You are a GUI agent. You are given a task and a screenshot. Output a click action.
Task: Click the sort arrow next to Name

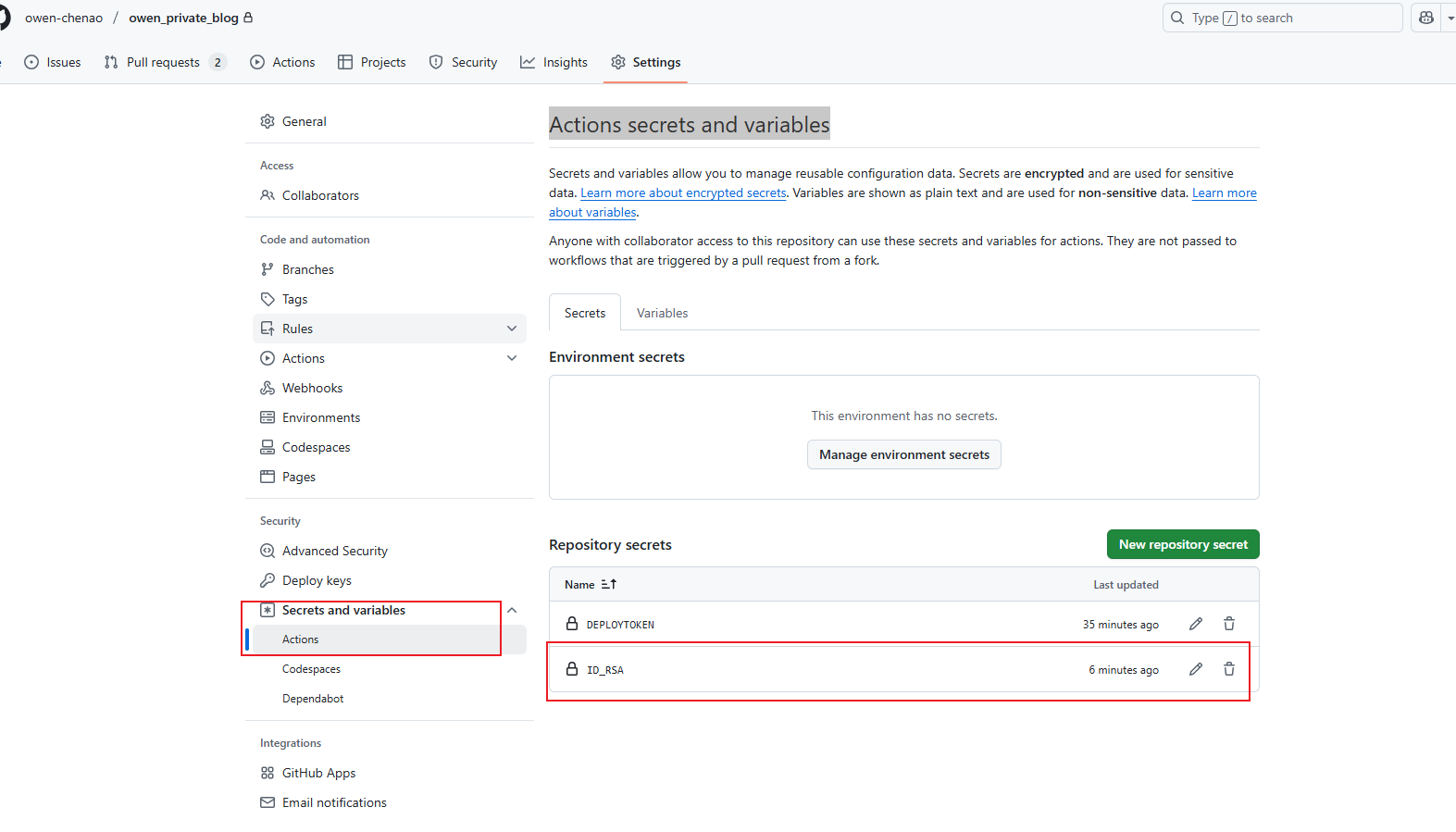(608, 584)
